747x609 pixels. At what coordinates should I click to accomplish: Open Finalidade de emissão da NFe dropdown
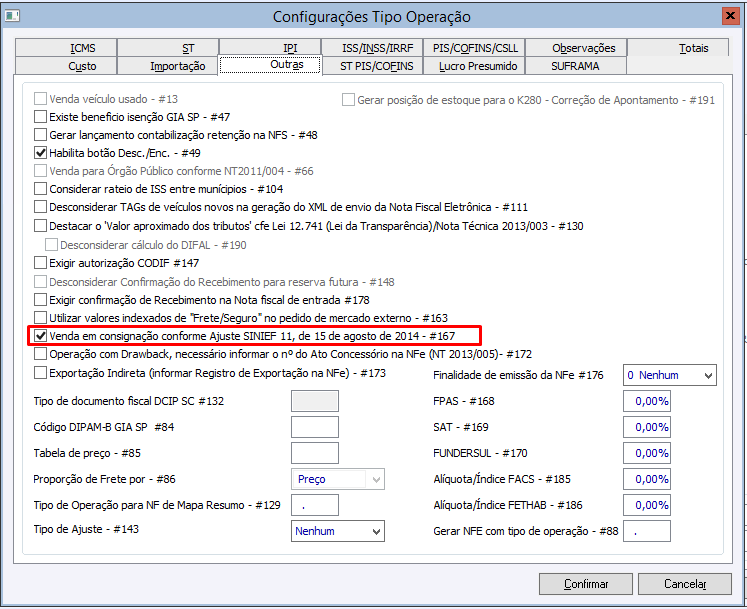[669, 375]
